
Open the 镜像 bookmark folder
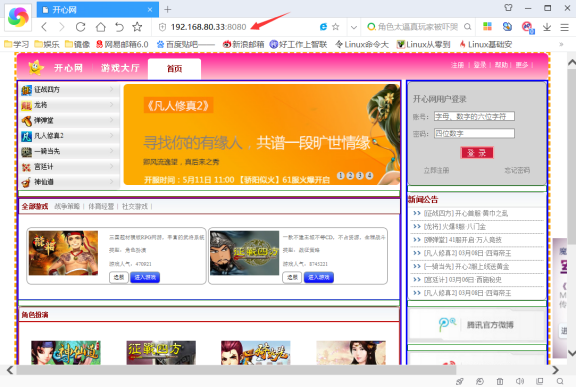click(78, 44)
